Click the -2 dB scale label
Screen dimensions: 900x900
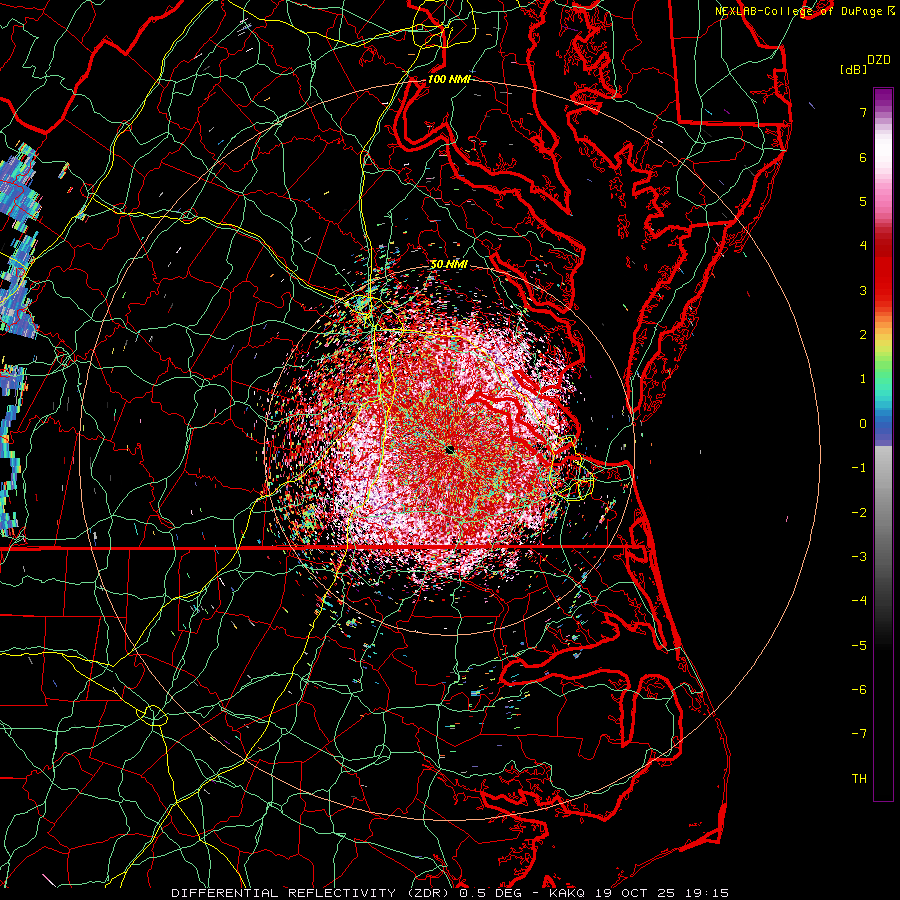point(859,513)
